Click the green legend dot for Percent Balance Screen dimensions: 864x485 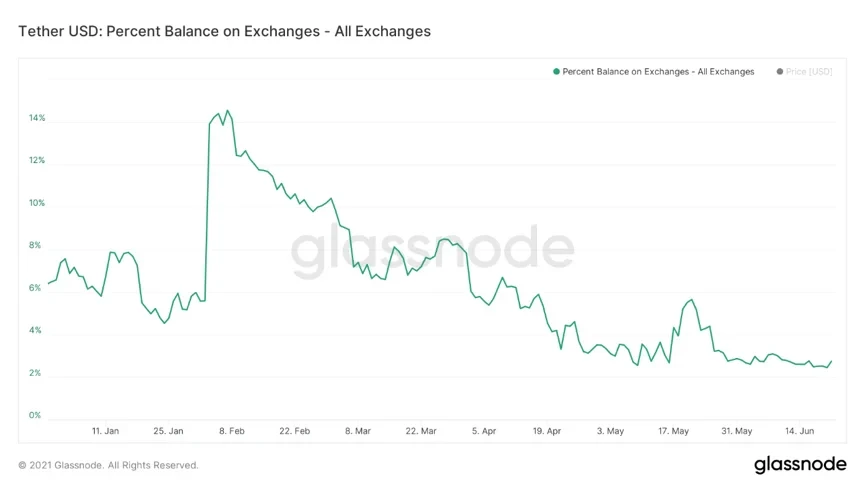coord(556,72)
